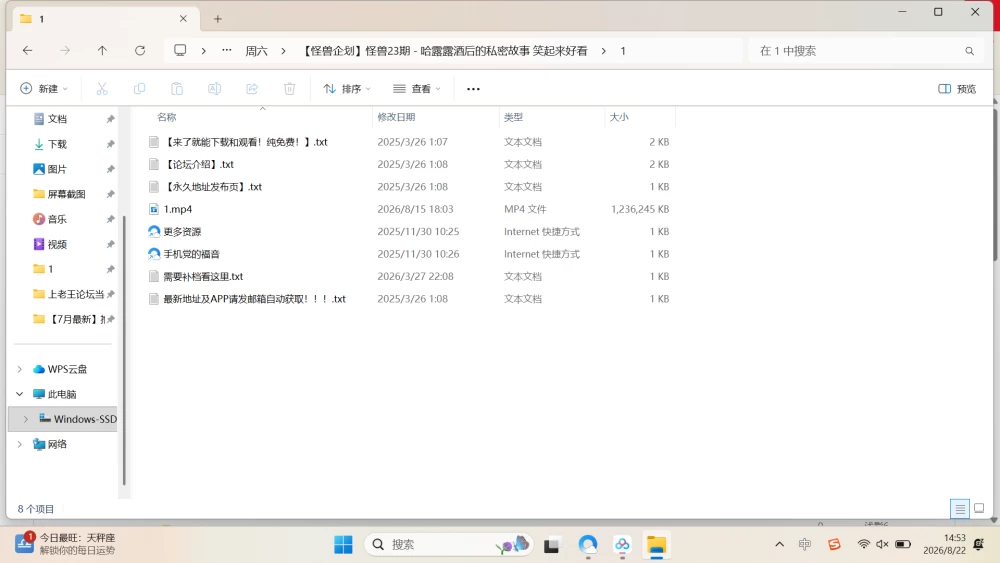Image resolution: width=1000 pixels, height=563 pixels.
Task: Click the navigation pane scrollbar
Action: (124, 351)
